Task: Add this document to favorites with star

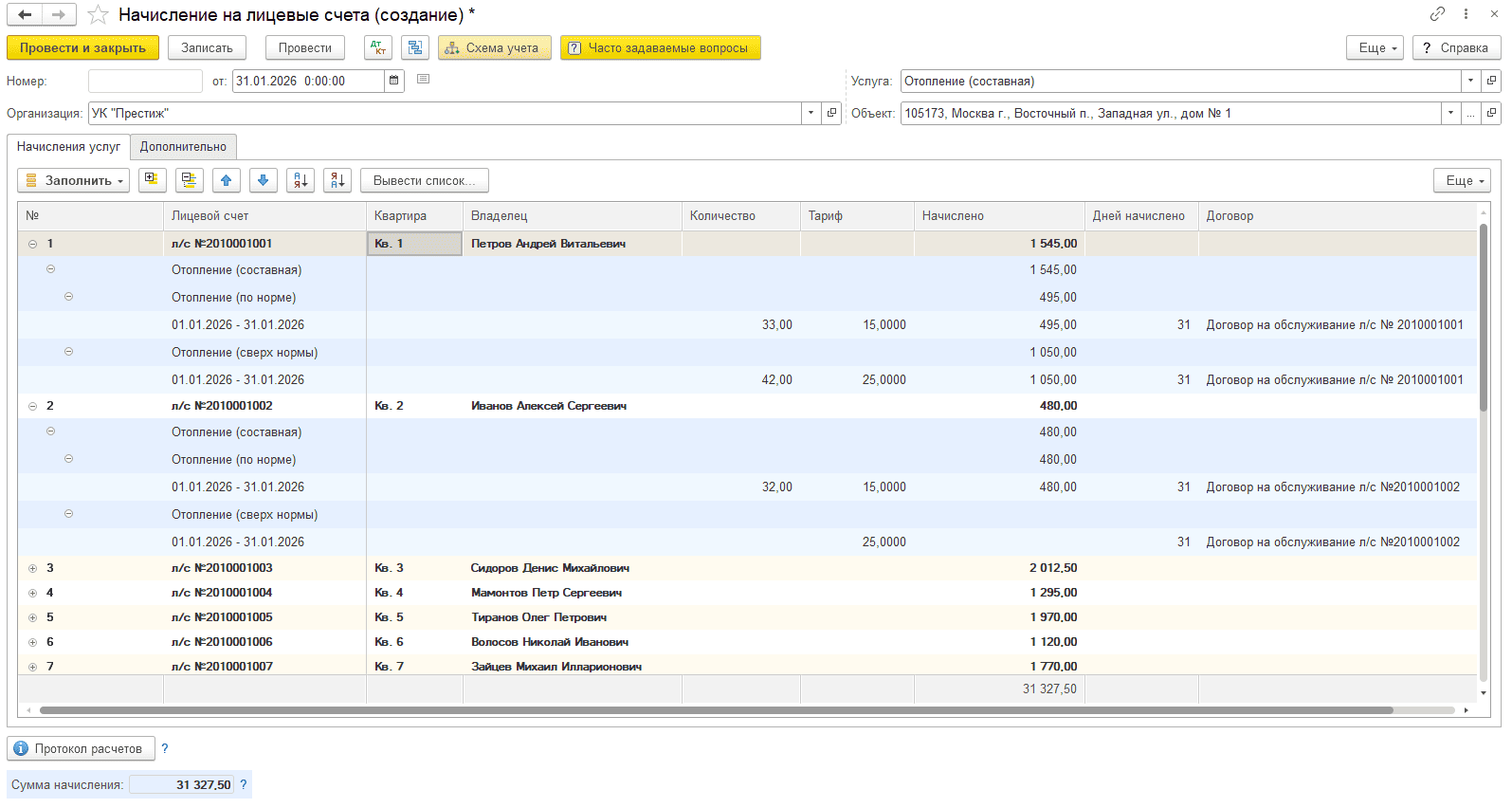Action: point(98,14)
